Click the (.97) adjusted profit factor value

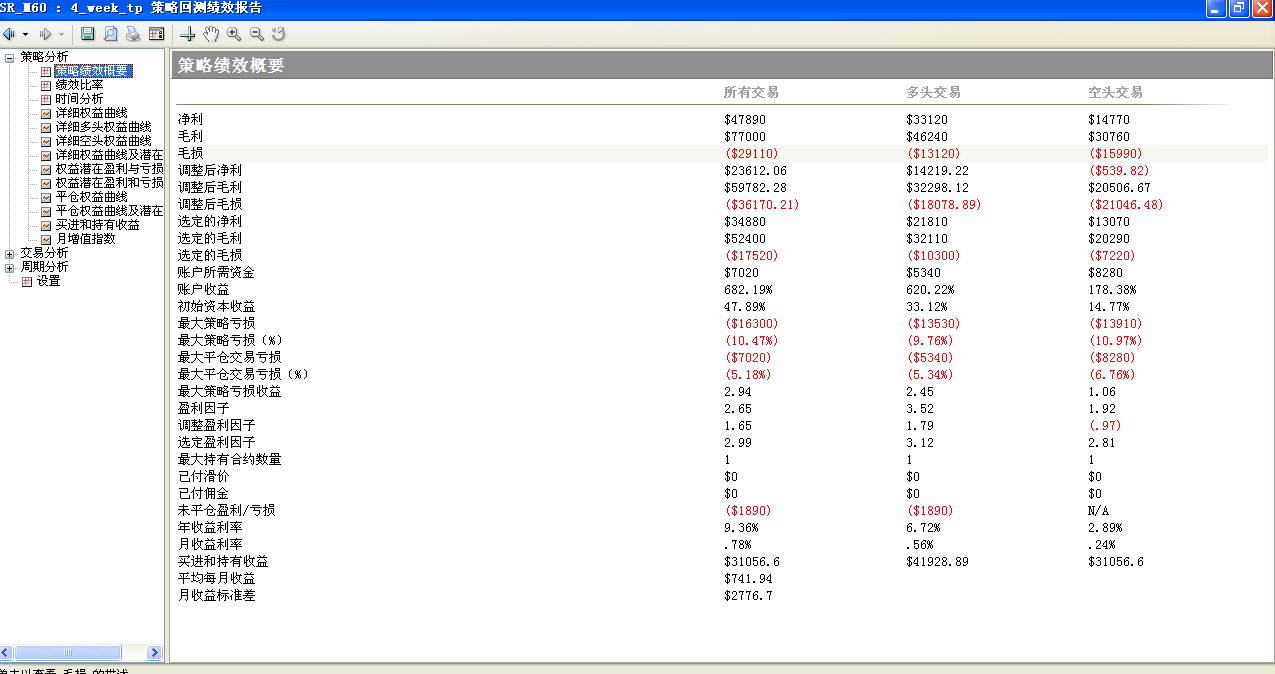pos(1105,426)
